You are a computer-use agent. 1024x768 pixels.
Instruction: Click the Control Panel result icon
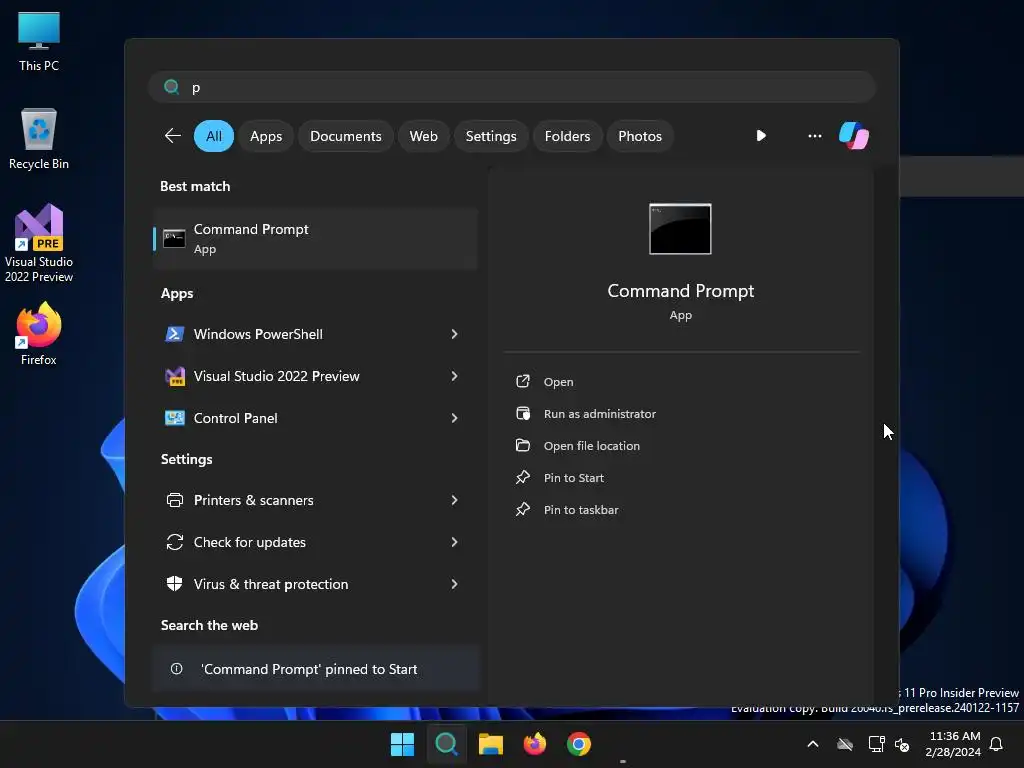coord(174,418)
